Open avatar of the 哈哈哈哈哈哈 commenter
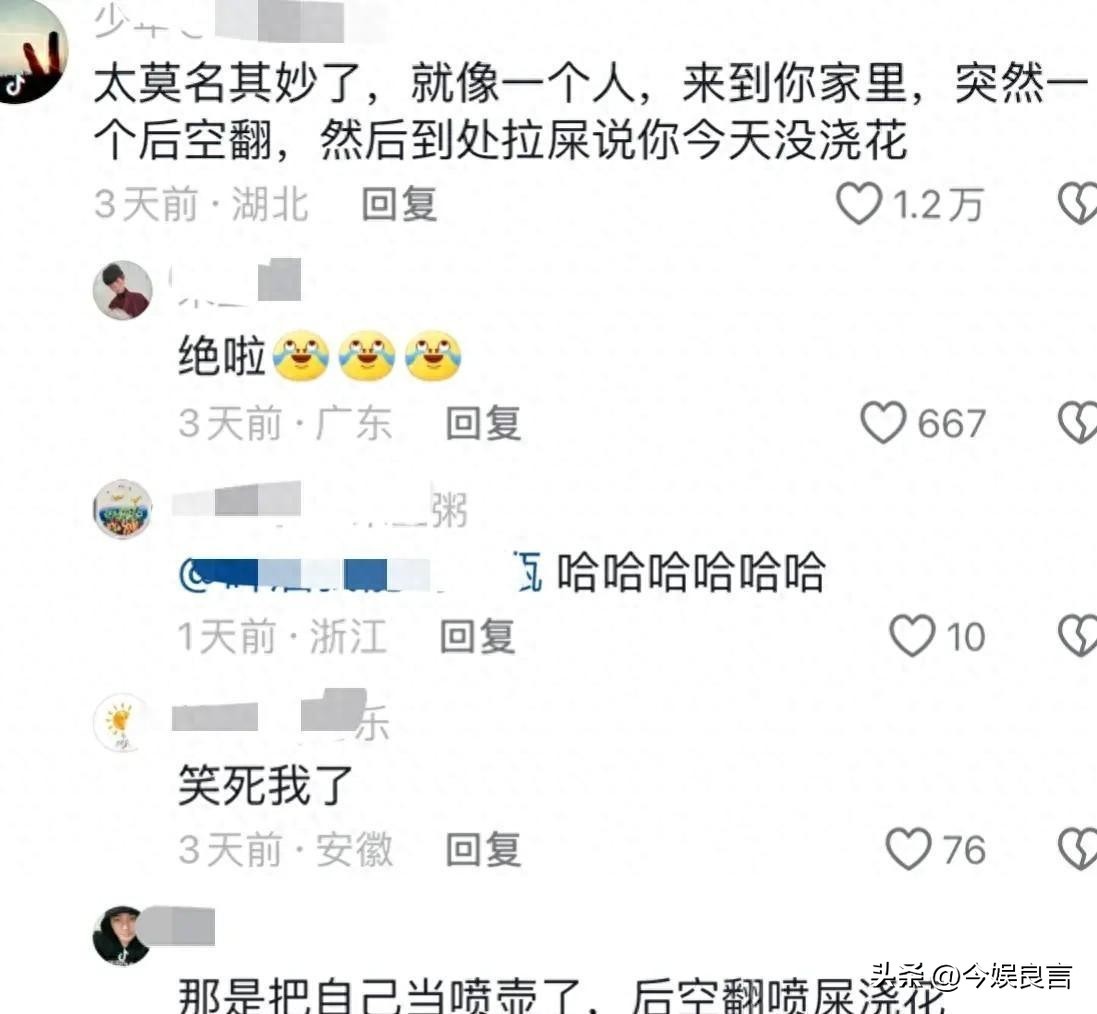Screen dimensions: 1097x1014 click(122, 509)
